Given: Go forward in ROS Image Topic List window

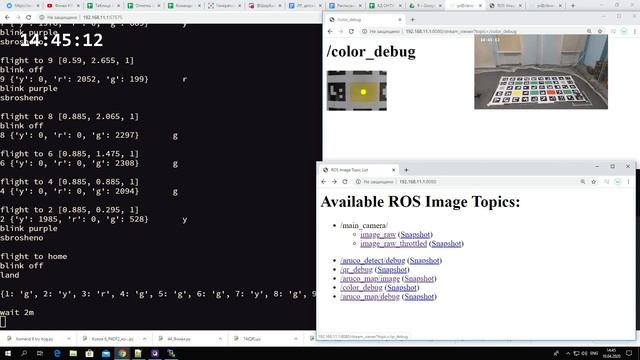Looking at the screenshot, I should click(x=334, y=182).
